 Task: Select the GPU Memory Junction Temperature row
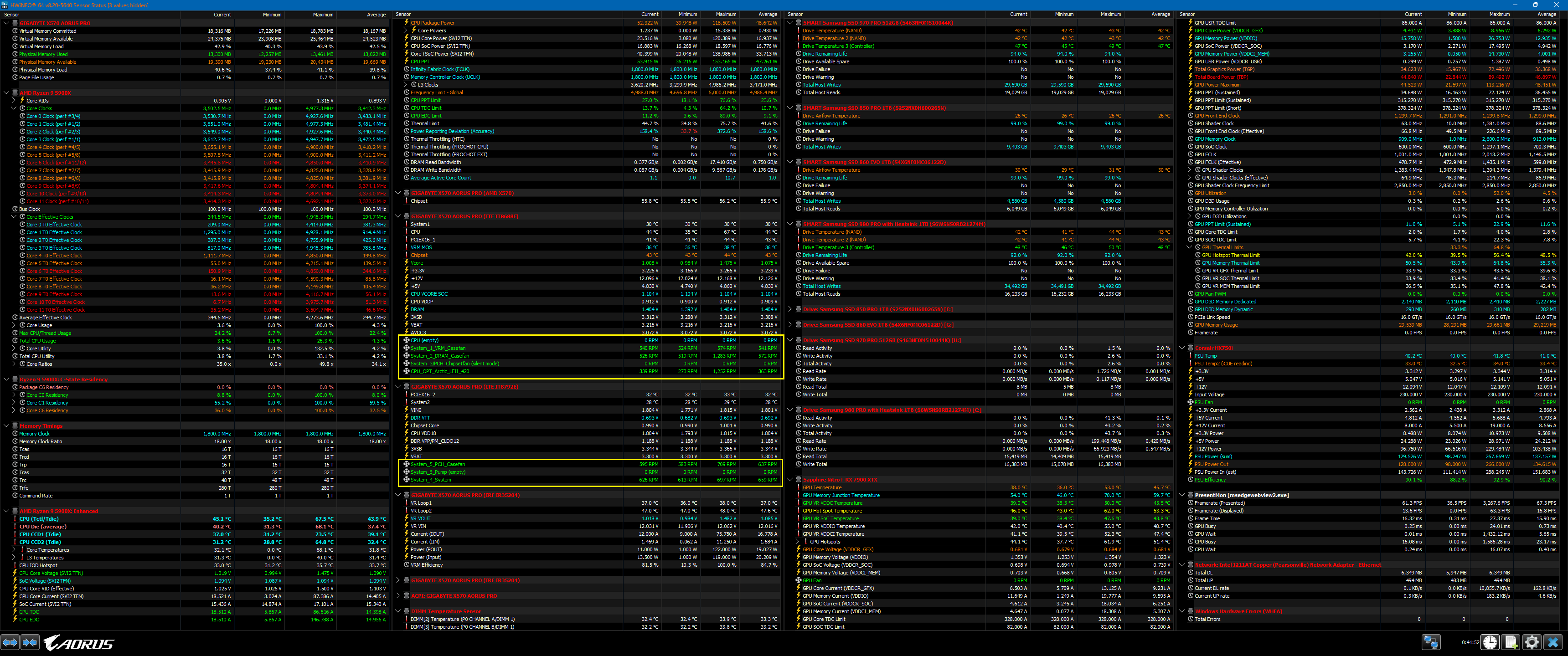click(x=980, y=495)
